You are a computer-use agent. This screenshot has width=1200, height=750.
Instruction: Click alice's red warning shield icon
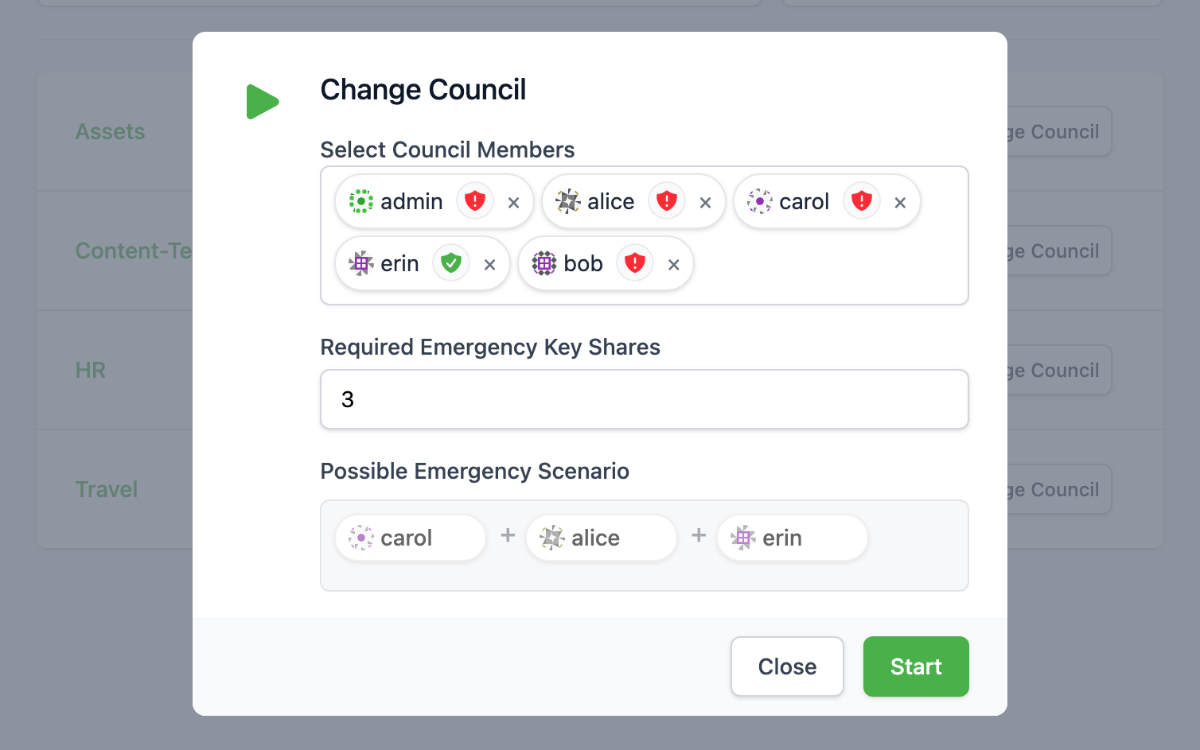point(667,201)
